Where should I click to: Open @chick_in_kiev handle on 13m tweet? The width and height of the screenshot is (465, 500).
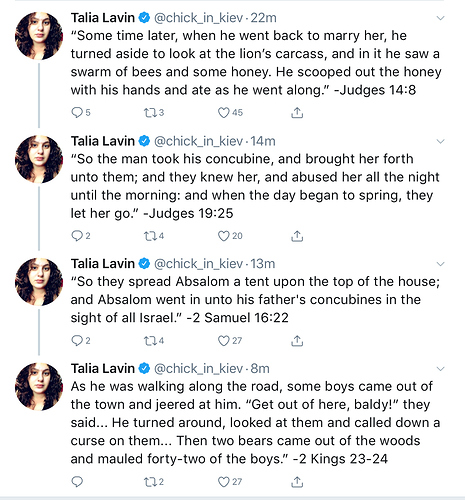click(x=198, y=264)
